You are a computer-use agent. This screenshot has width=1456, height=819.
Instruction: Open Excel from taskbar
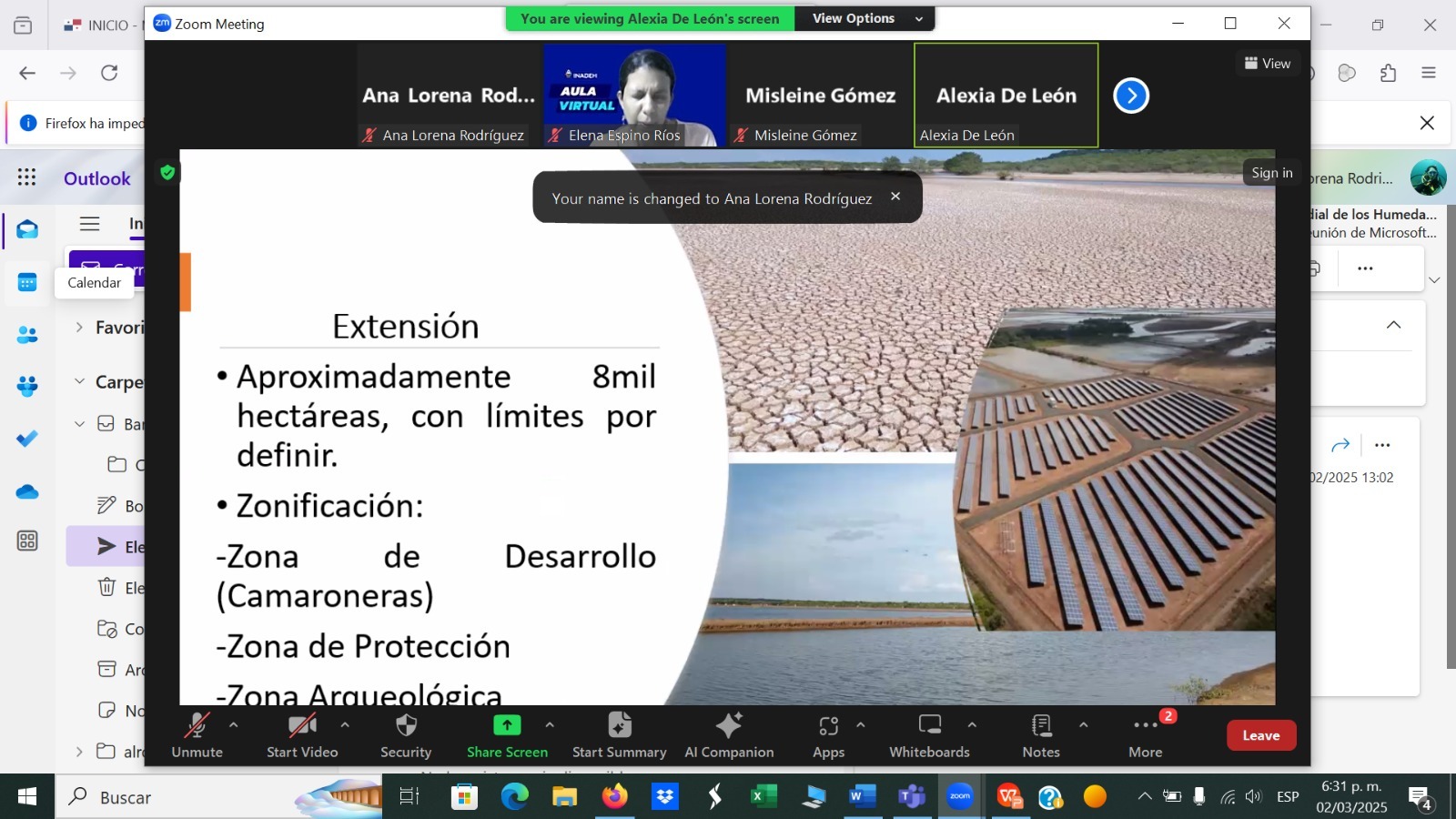tap(762, 797)
